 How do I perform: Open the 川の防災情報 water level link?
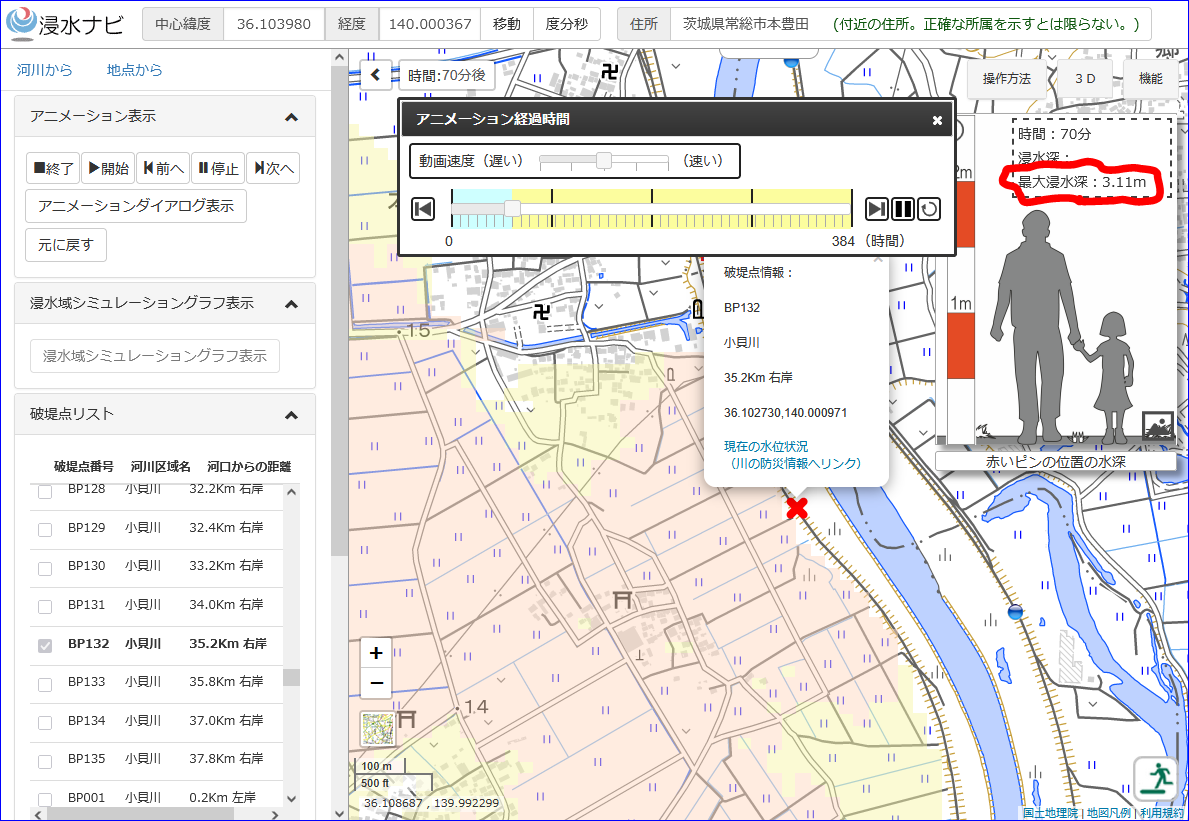pyautogui.click(x=792, y=455)
